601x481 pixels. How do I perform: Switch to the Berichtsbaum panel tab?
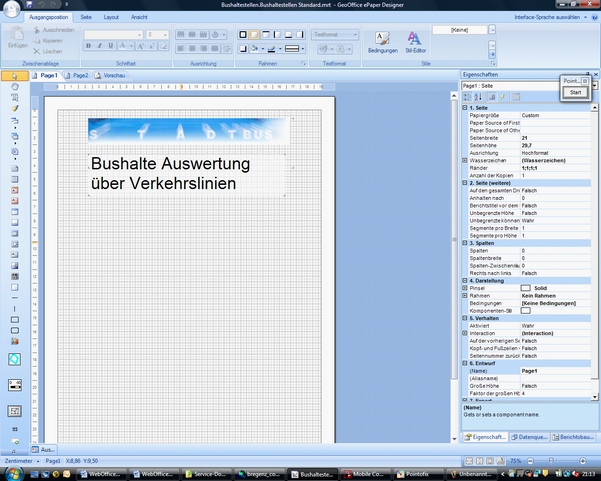click(573, 437)
